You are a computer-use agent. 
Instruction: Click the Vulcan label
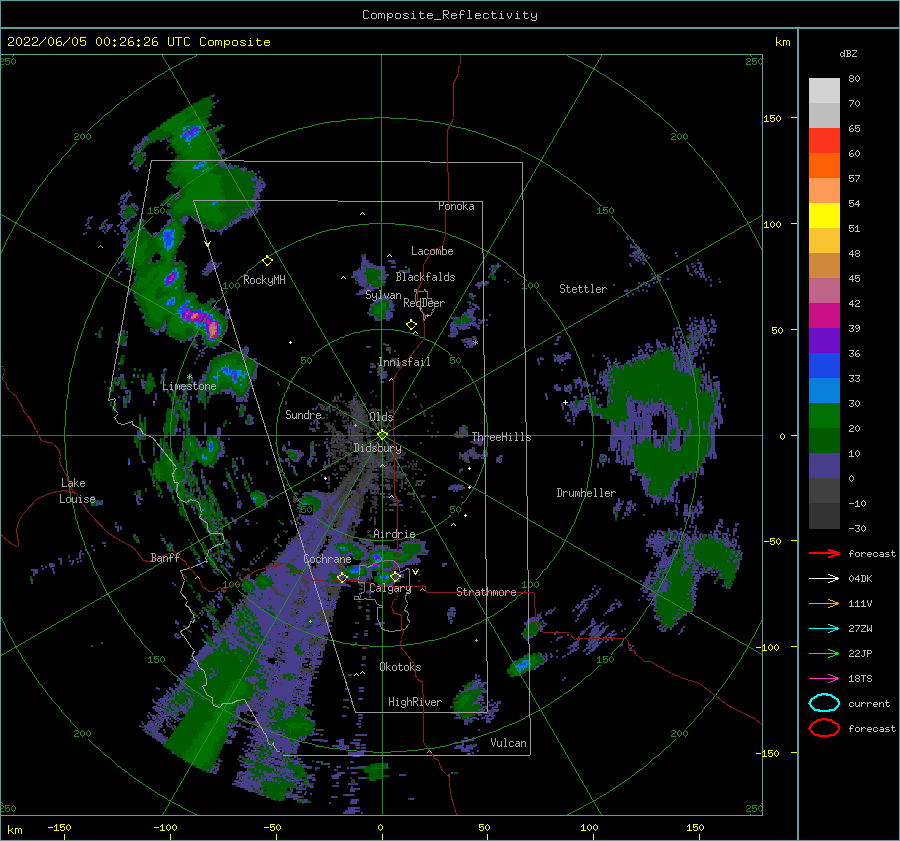508,743
